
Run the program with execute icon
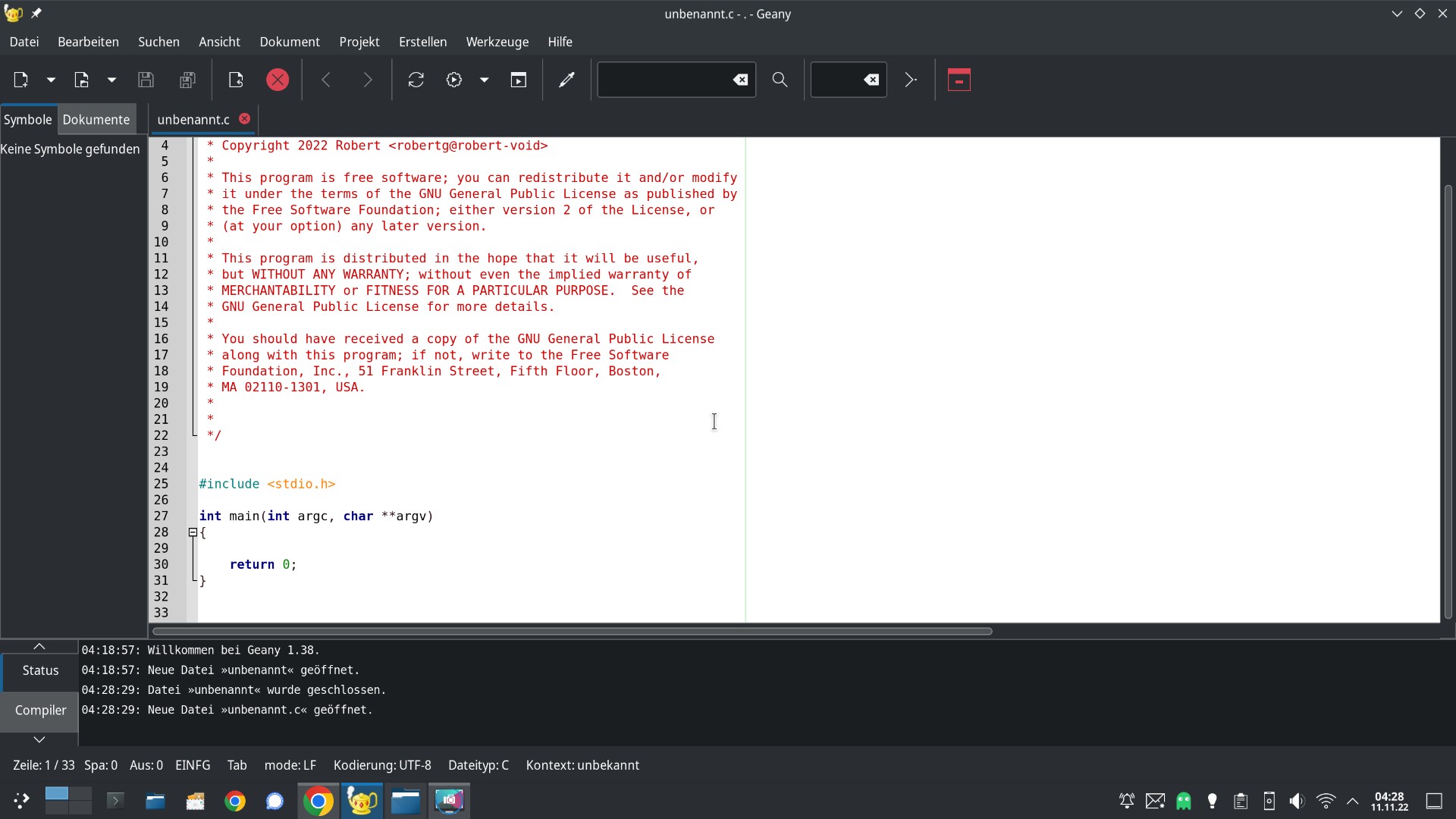coord(519,80)
